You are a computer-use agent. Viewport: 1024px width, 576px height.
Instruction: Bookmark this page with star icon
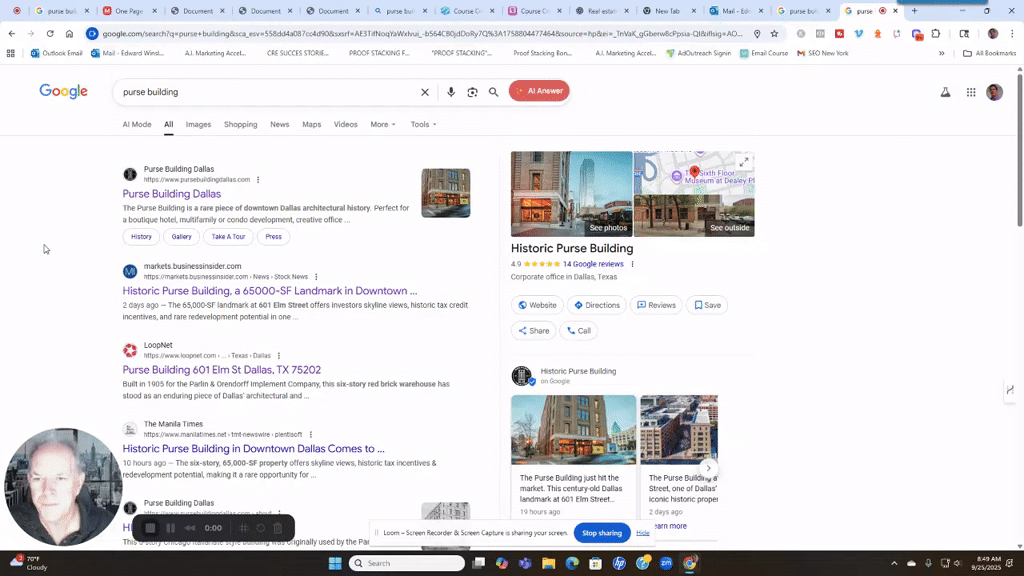[774, 33]
